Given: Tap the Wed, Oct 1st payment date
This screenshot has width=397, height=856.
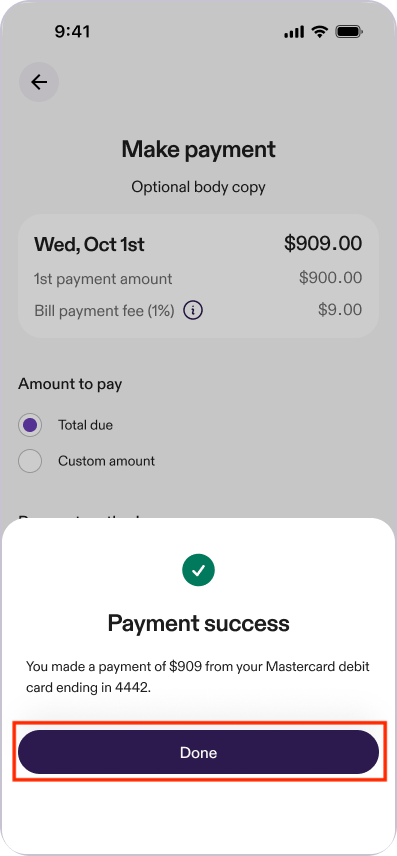Looking at the screenshot, I should pos(89,244).
